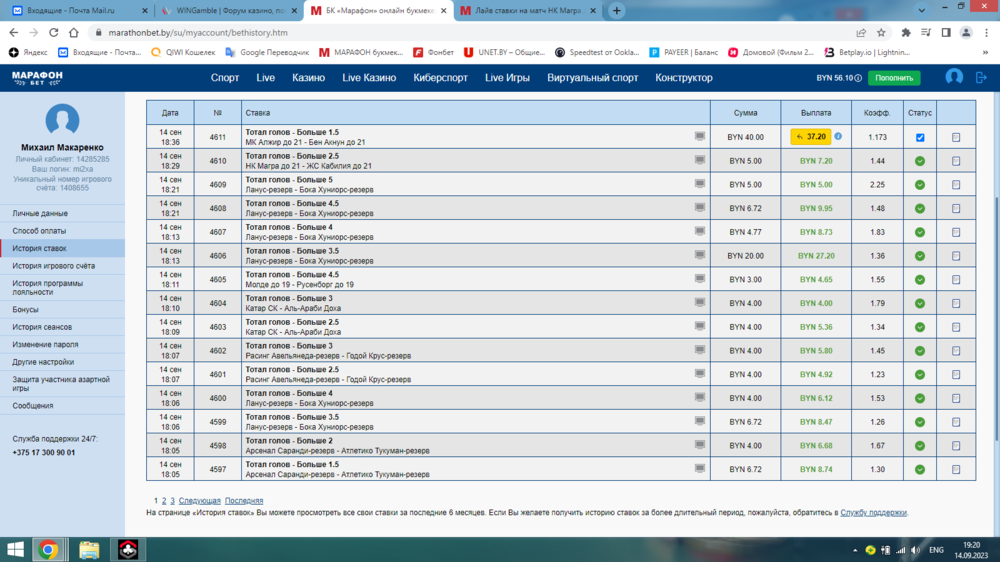1000x562 pixels.
Task: Click the Marathon Bet logo
Action: pos(37,78)
